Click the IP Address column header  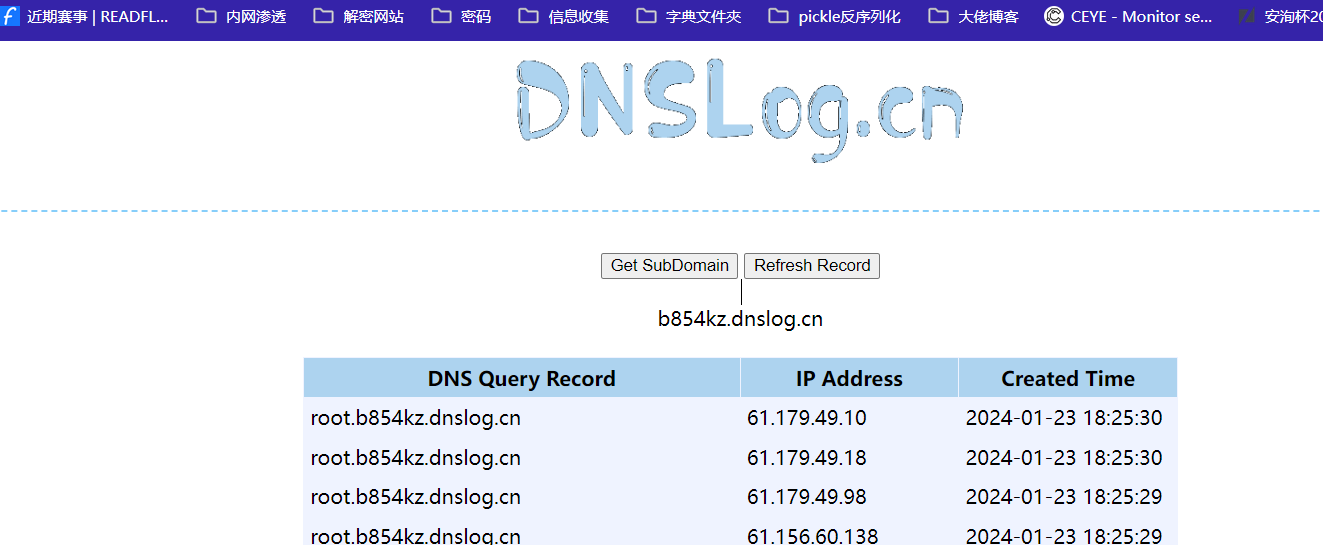tap(849, 379)
